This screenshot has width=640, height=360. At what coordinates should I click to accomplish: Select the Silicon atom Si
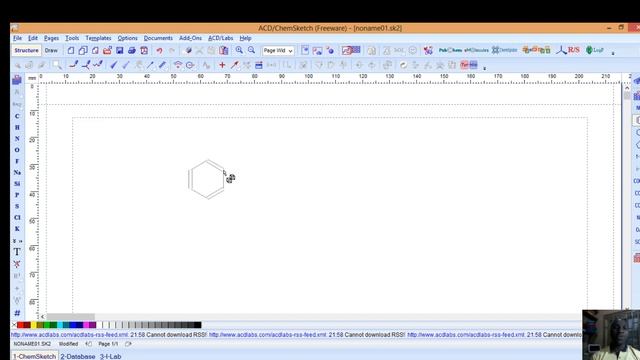pyautogui.click(x=17, y=184)
